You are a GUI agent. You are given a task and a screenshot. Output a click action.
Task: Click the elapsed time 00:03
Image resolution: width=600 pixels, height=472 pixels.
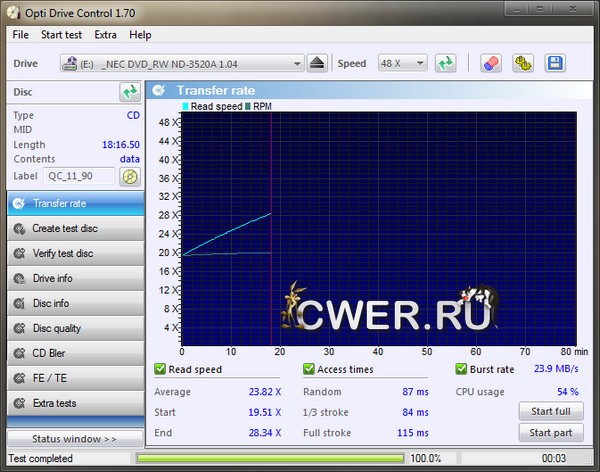tap(554, 458)
